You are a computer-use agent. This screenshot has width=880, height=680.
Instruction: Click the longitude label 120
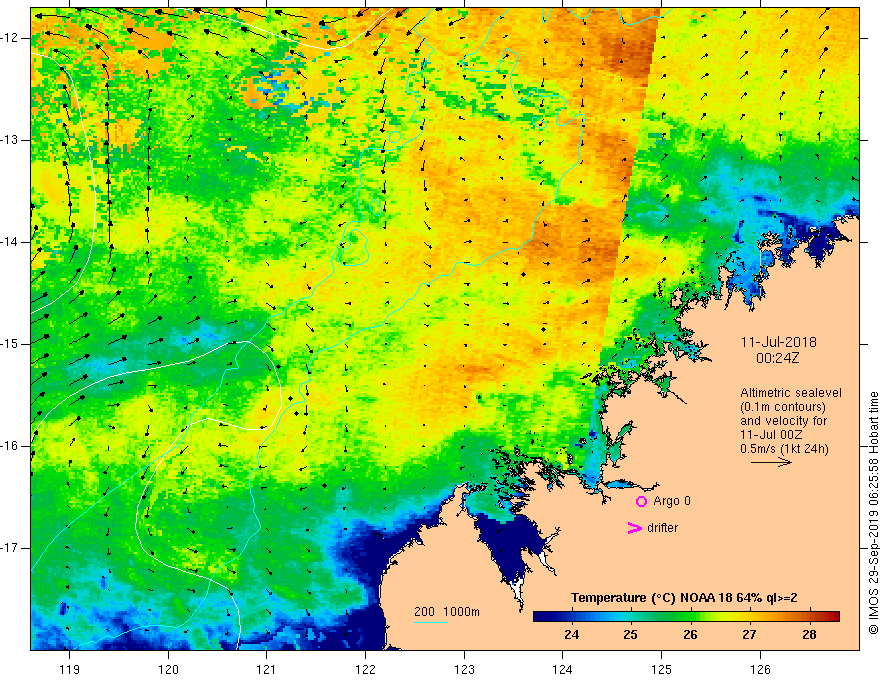tap(168, 669)
